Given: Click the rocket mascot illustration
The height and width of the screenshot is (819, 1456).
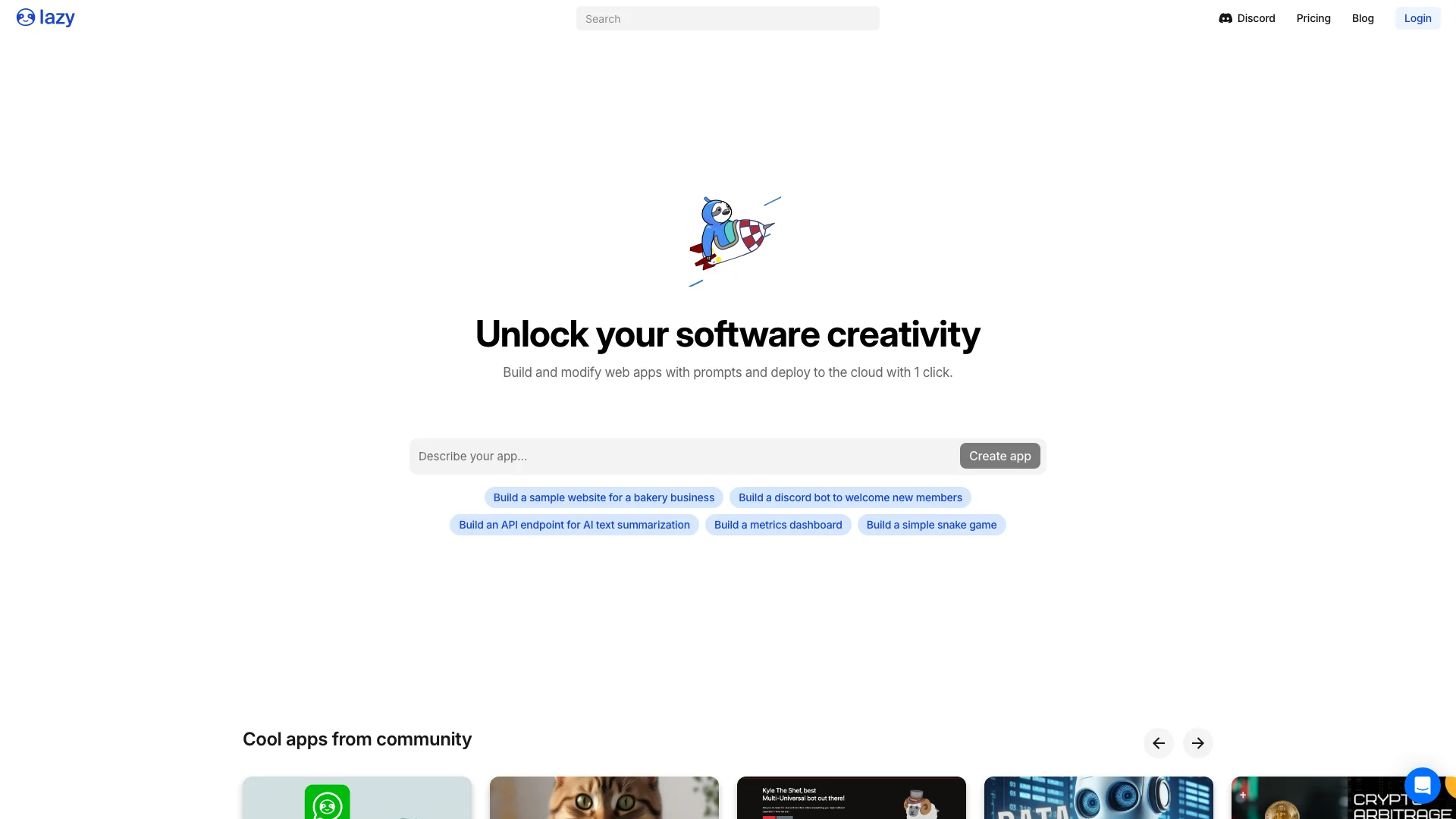Looking at the screenshot, I should click(728, 240).
